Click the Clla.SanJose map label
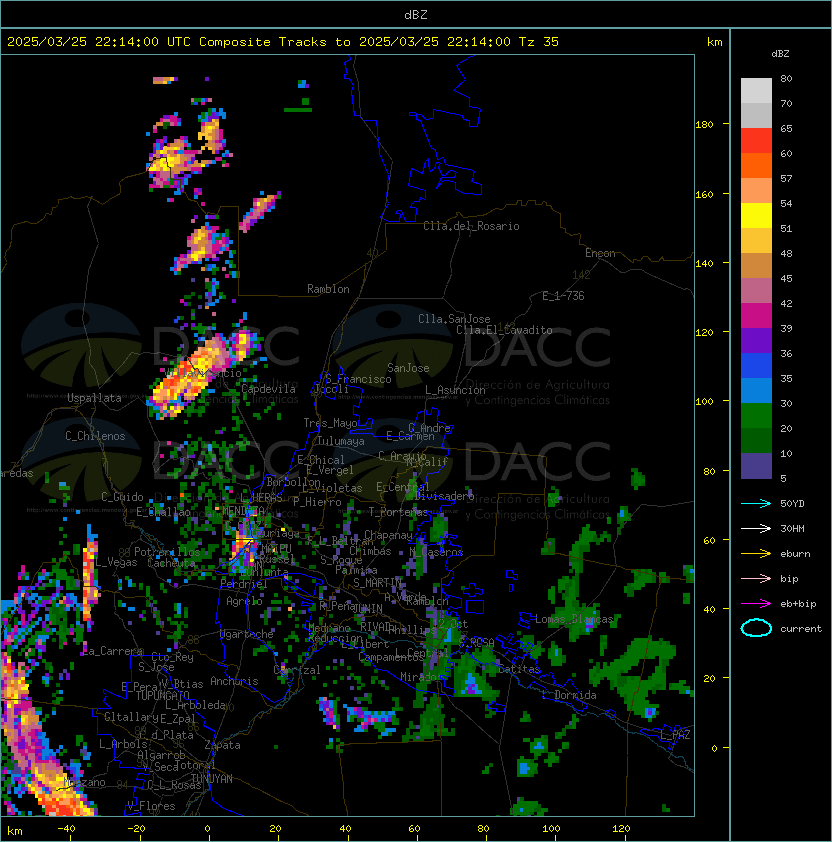Viewport: 832px width, 842px height. [x=454, y=319]
